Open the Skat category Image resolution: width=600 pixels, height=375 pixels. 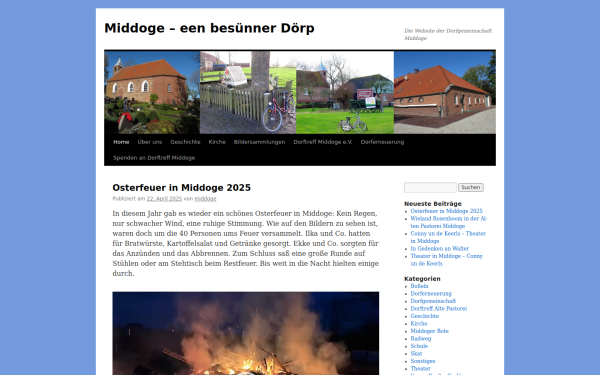point(416,354)
